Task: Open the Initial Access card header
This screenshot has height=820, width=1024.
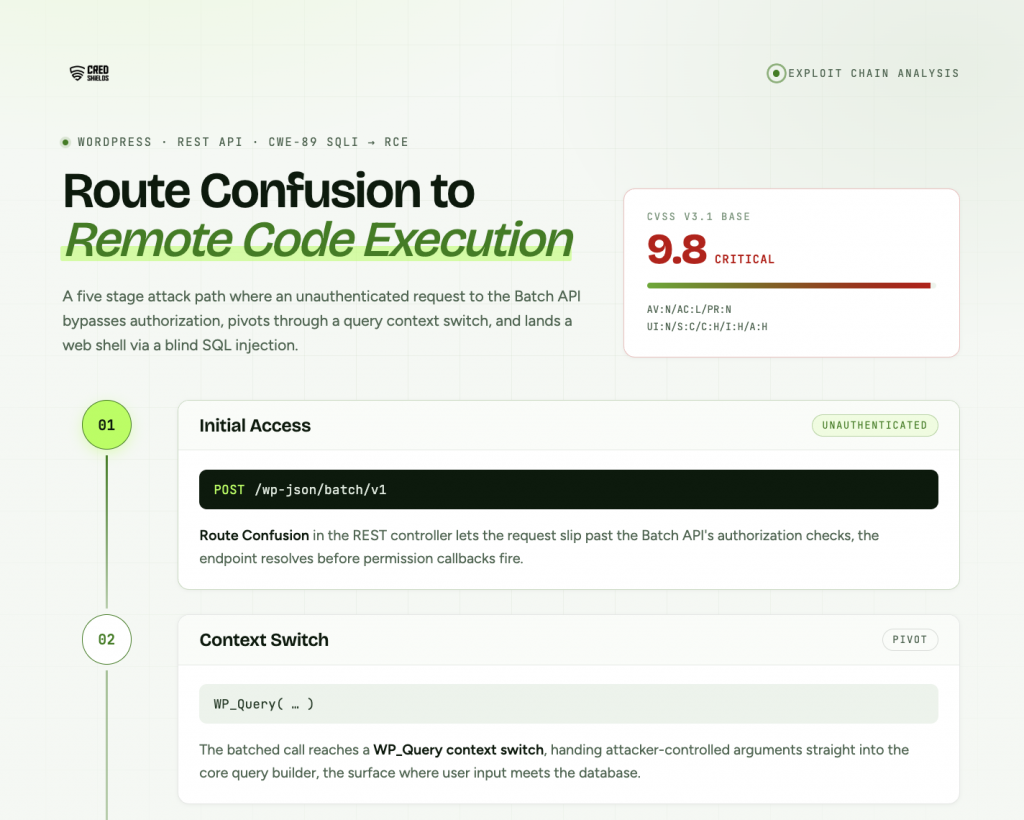Action: pyautogui.click(x=568, y=425)
